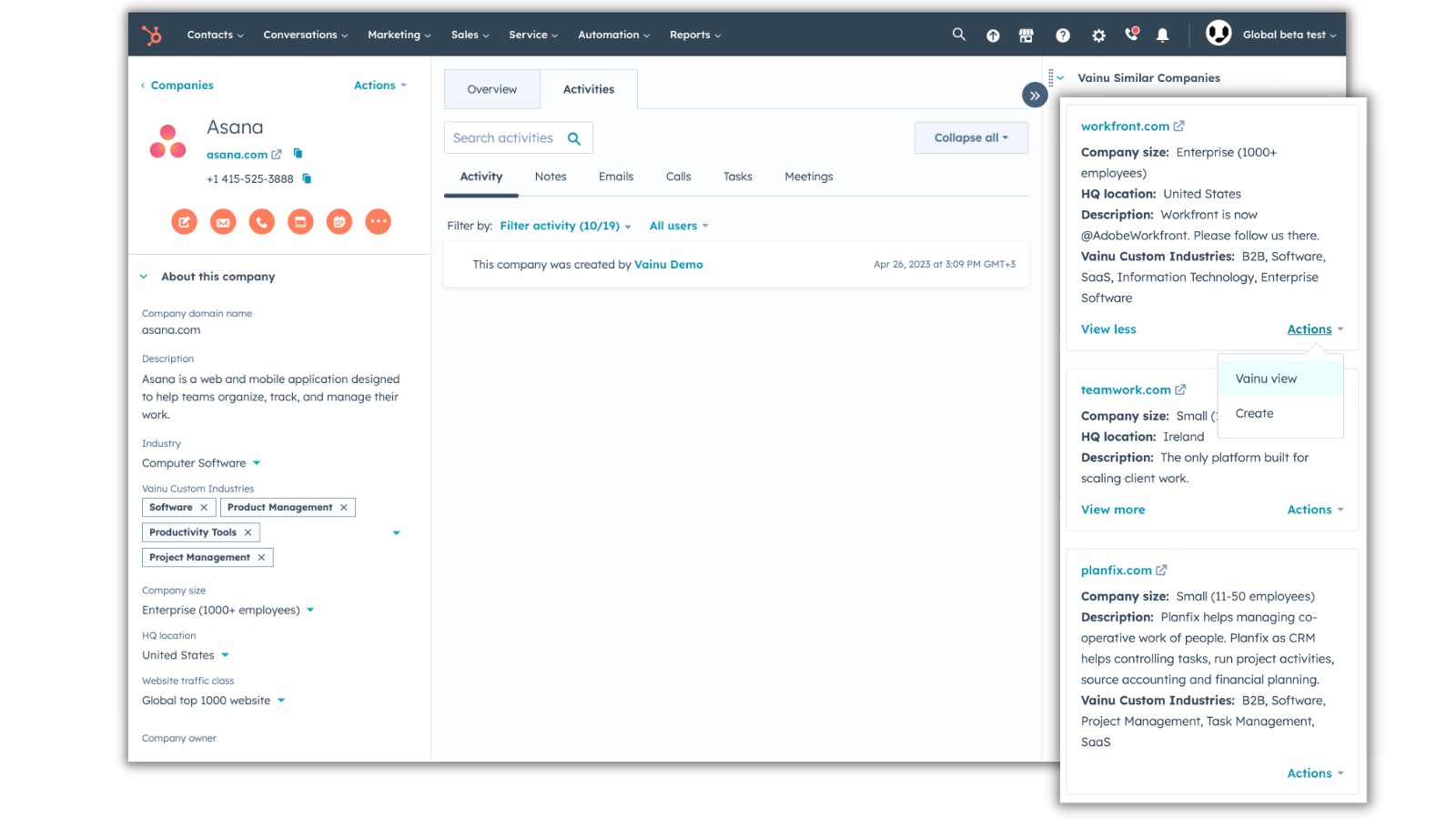Screen dimensions: 1456x819
Task: Click the notifications bell icon
Action: point(1162,35)
